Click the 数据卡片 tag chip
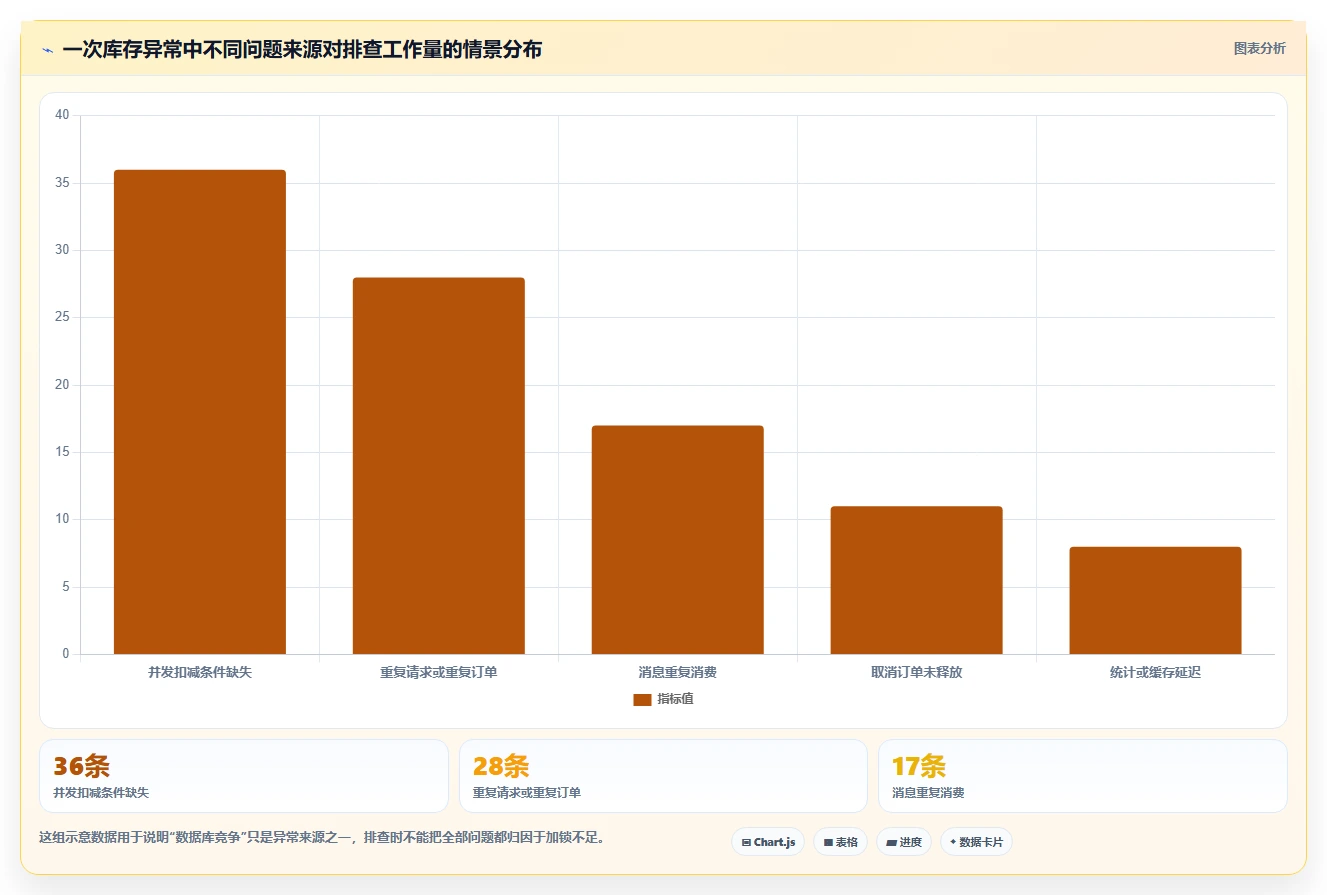The height and width of the screenshot is (895, 1327). pos(976,842)
